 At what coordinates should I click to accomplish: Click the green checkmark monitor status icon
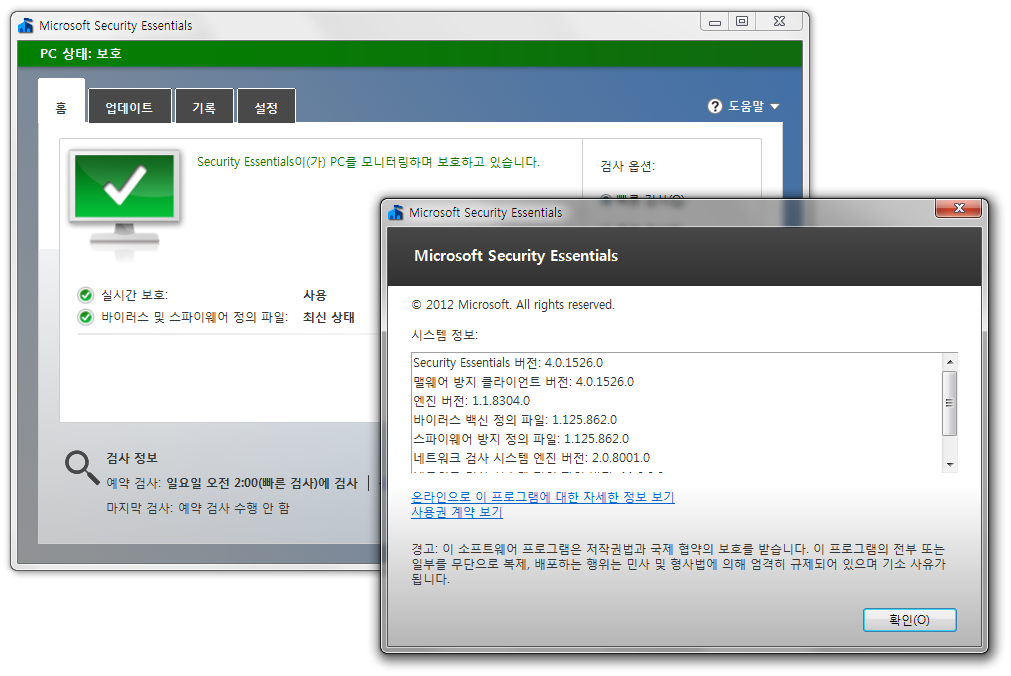pos(124,204)
